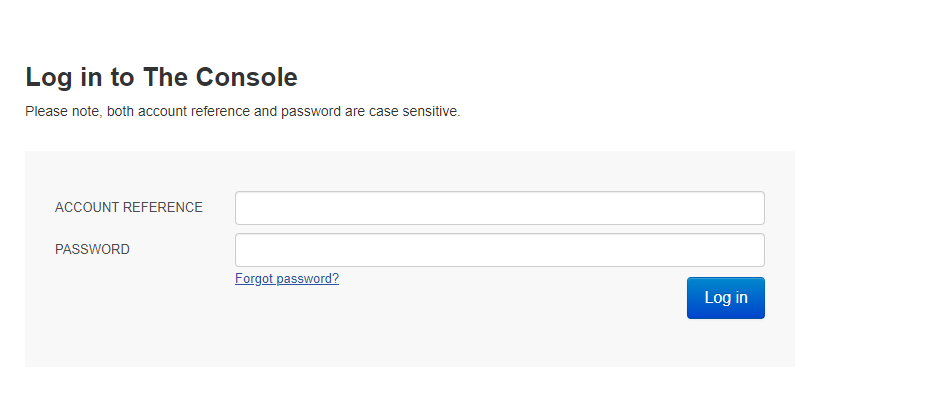Click Forgot password? under the password field
Screen dimensions: 929x413
tap(287, 279)
